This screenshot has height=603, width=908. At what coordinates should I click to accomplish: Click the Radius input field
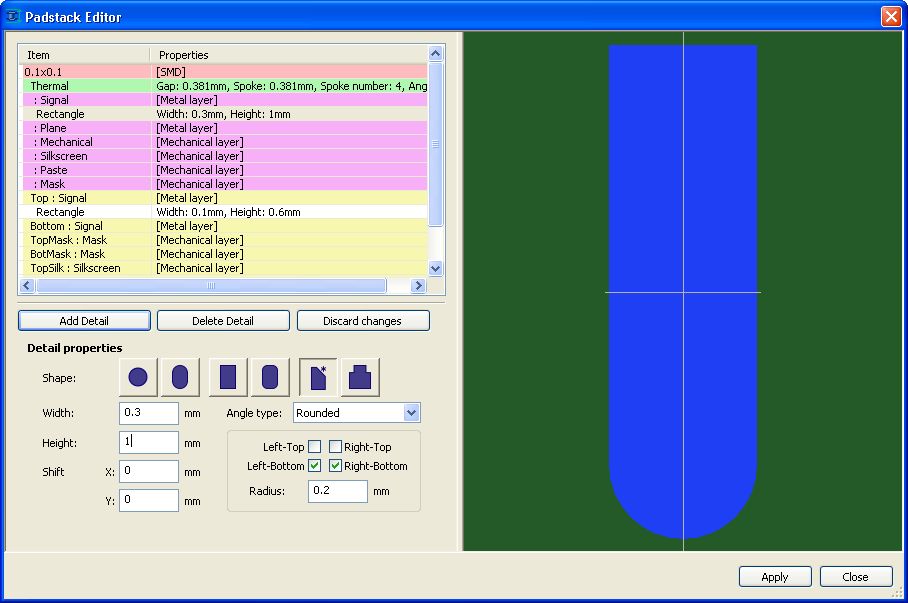338,491
